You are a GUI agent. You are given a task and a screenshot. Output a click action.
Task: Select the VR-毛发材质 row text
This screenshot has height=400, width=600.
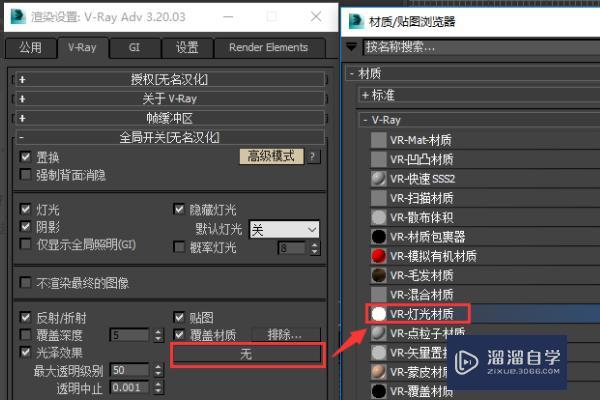pyautogui.click(x=422, y=276)
